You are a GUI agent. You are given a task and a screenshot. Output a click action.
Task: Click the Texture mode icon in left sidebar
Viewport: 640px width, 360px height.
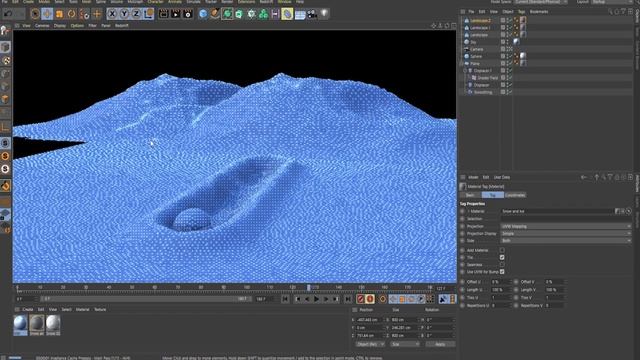(x=5, y=60)
